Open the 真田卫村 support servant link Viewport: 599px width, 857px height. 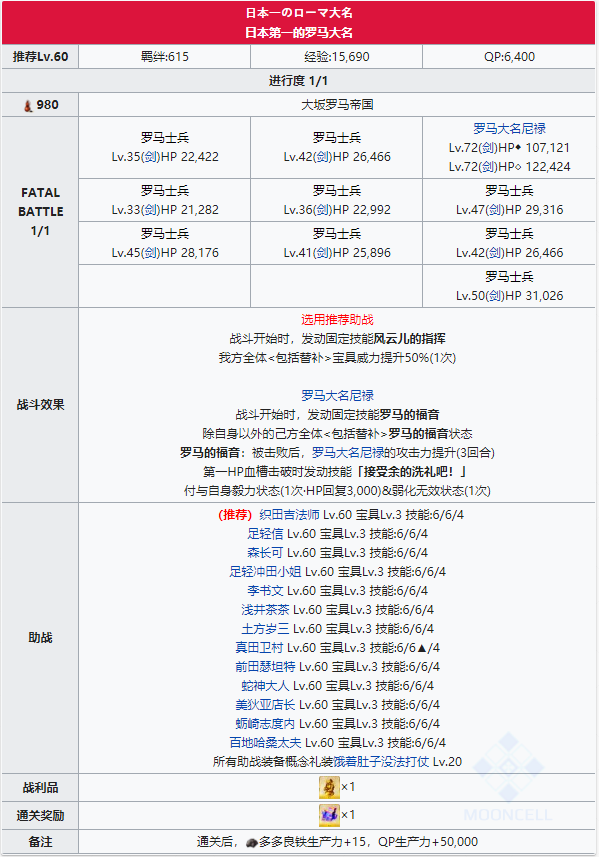(259, 648)
